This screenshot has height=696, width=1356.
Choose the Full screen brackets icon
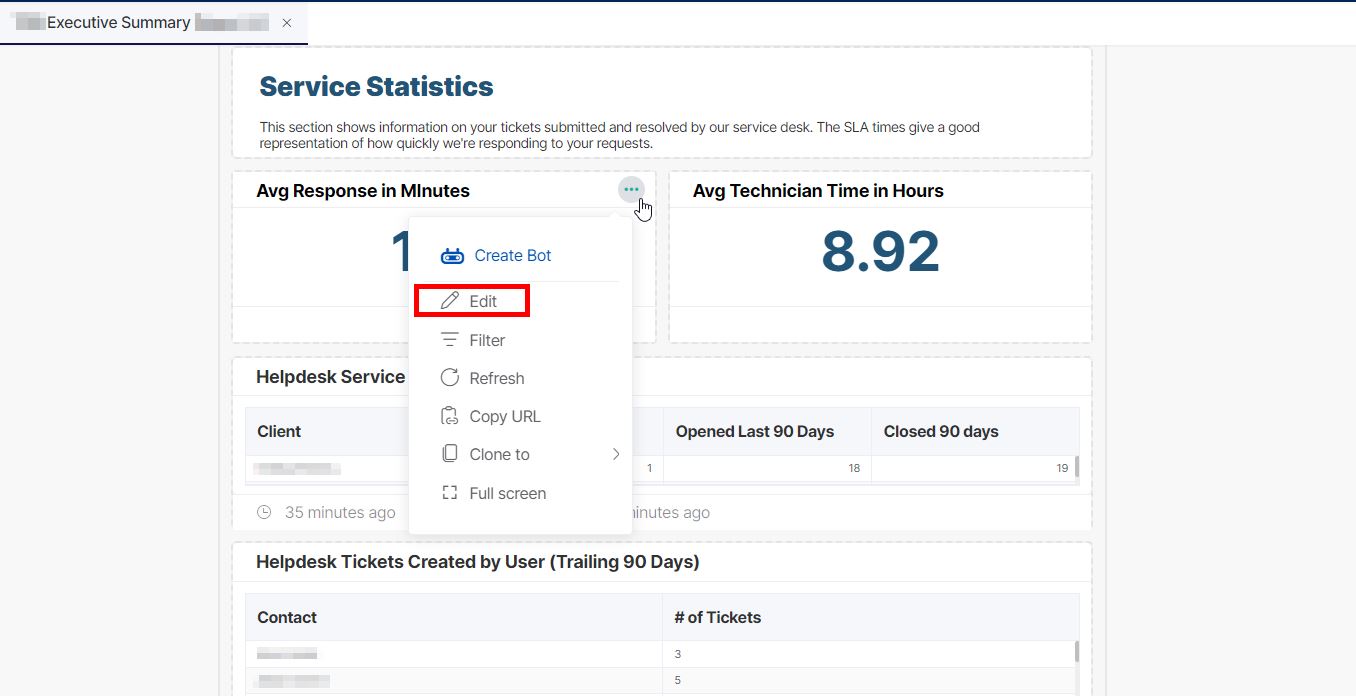pyautogui.click(x=450, y=493)
